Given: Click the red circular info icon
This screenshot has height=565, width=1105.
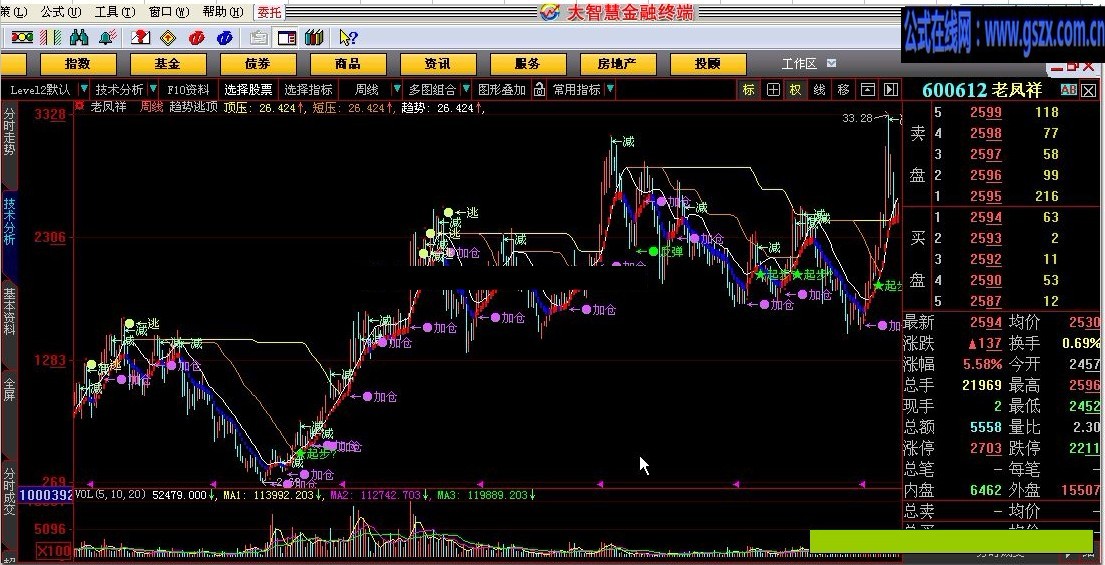Looking at the screenshot, I should 197,37.
